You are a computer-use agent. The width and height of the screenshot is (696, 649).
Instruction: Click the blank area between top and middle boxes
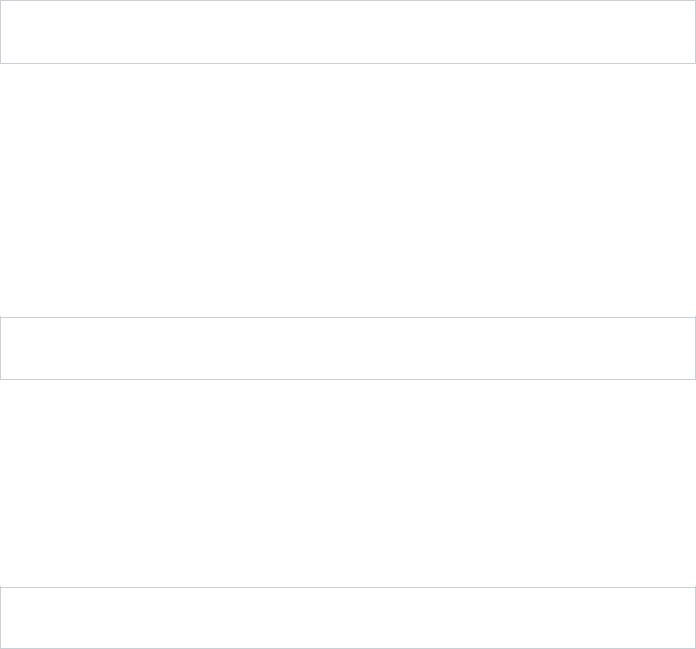[348, 190]
